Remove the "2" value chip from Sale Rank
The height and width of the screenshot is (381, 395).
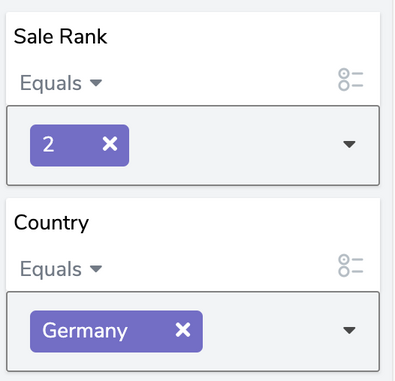pyautogui.click(x=110, y=144)
